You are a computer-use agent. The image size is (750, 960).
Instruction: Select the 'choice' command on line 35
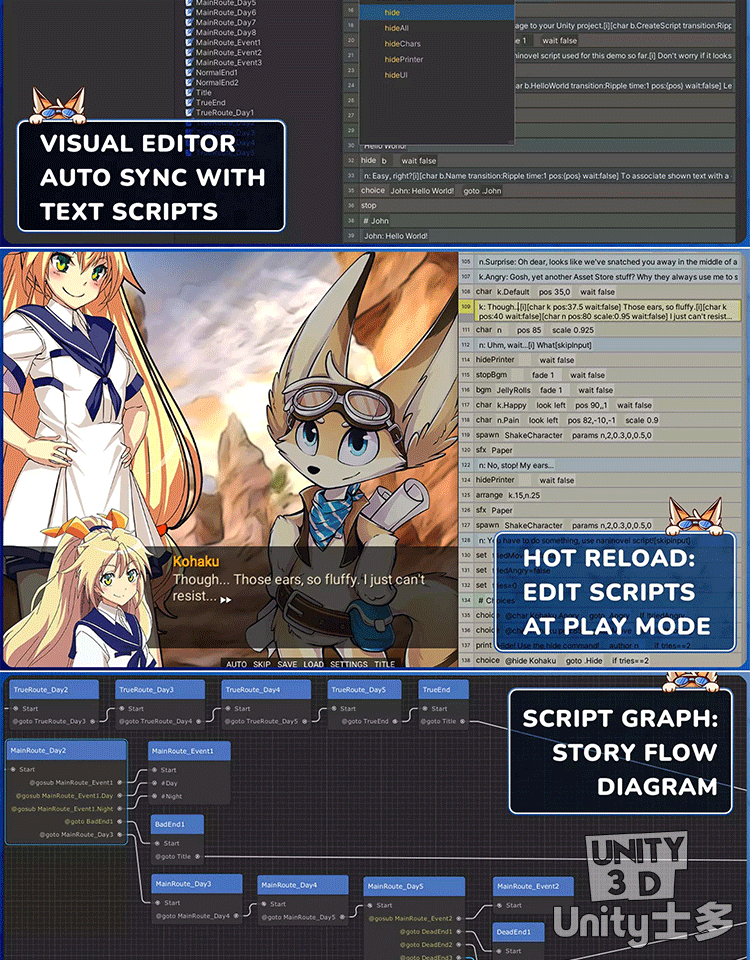coord(373,190)
